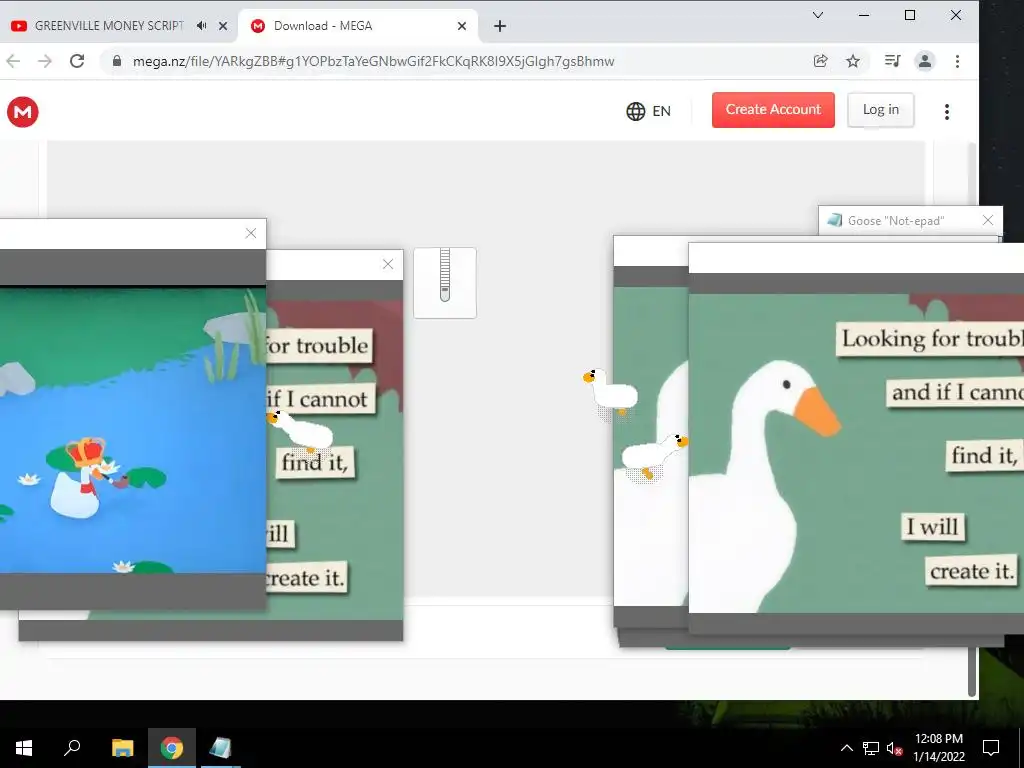Click Create Account button

(x=773, y=110)
